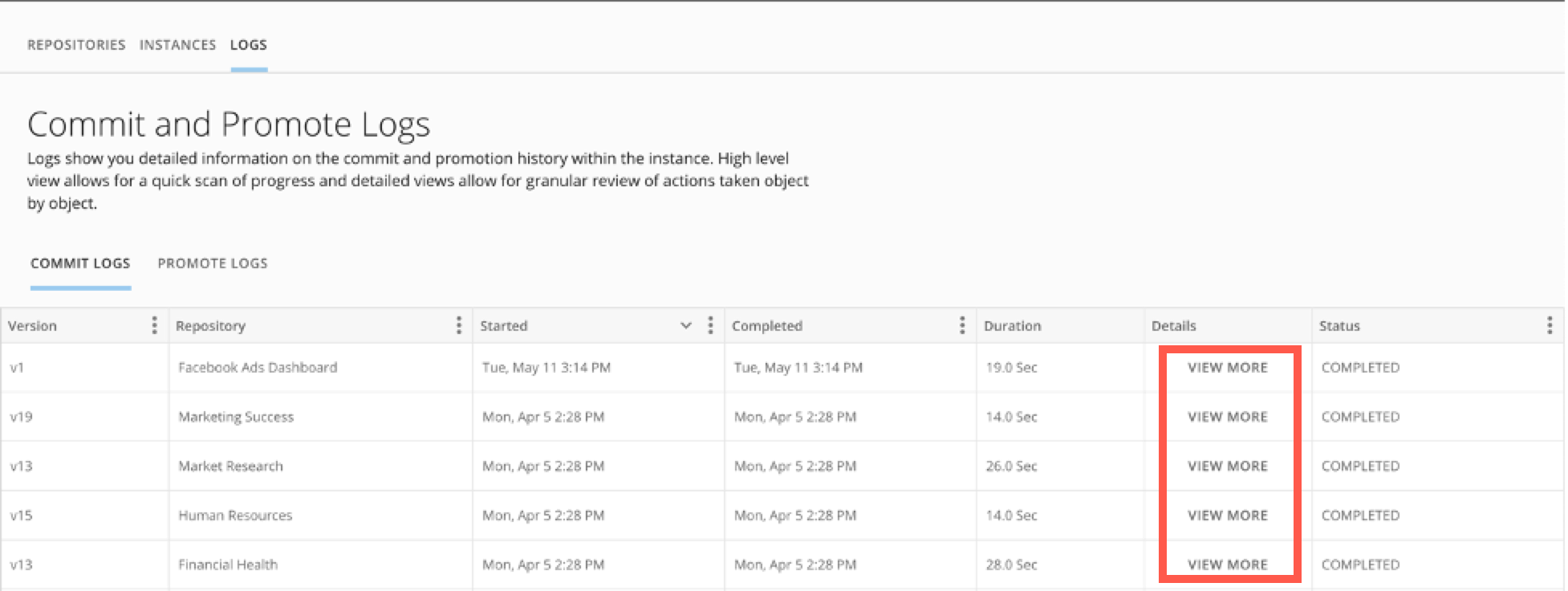Open Completed column options menu

tap(962, 325)
